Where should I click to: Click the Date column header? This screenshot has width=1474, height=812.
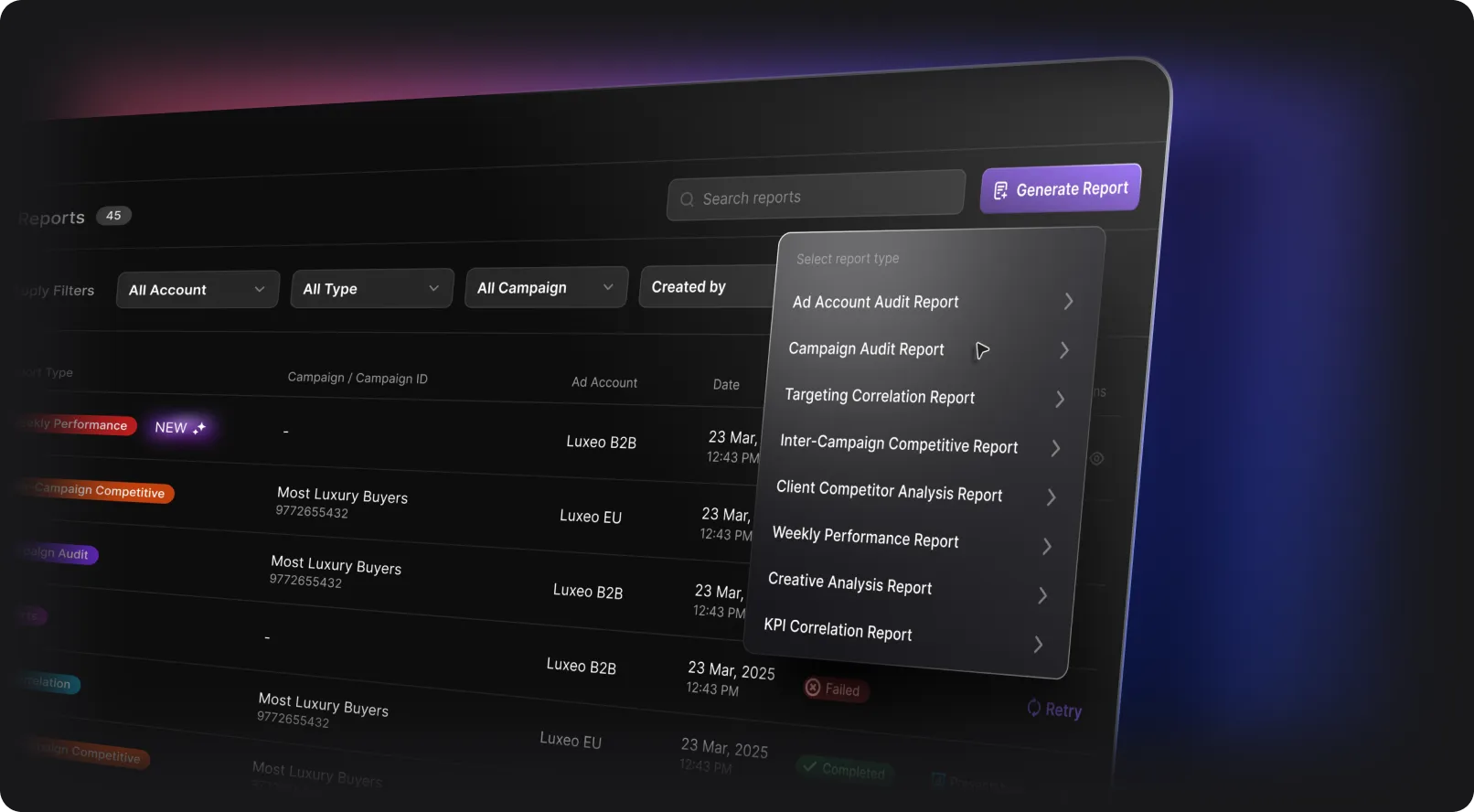tap(726, 385)
